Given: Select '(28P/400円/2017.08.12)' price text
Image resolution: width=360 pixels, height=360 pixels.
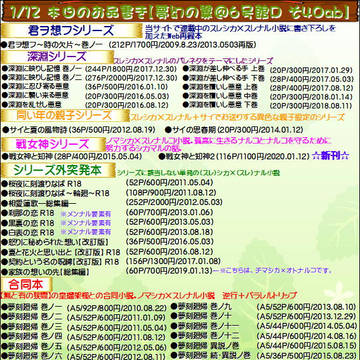Looking at the screenshot, I should (x=311, y=88).
